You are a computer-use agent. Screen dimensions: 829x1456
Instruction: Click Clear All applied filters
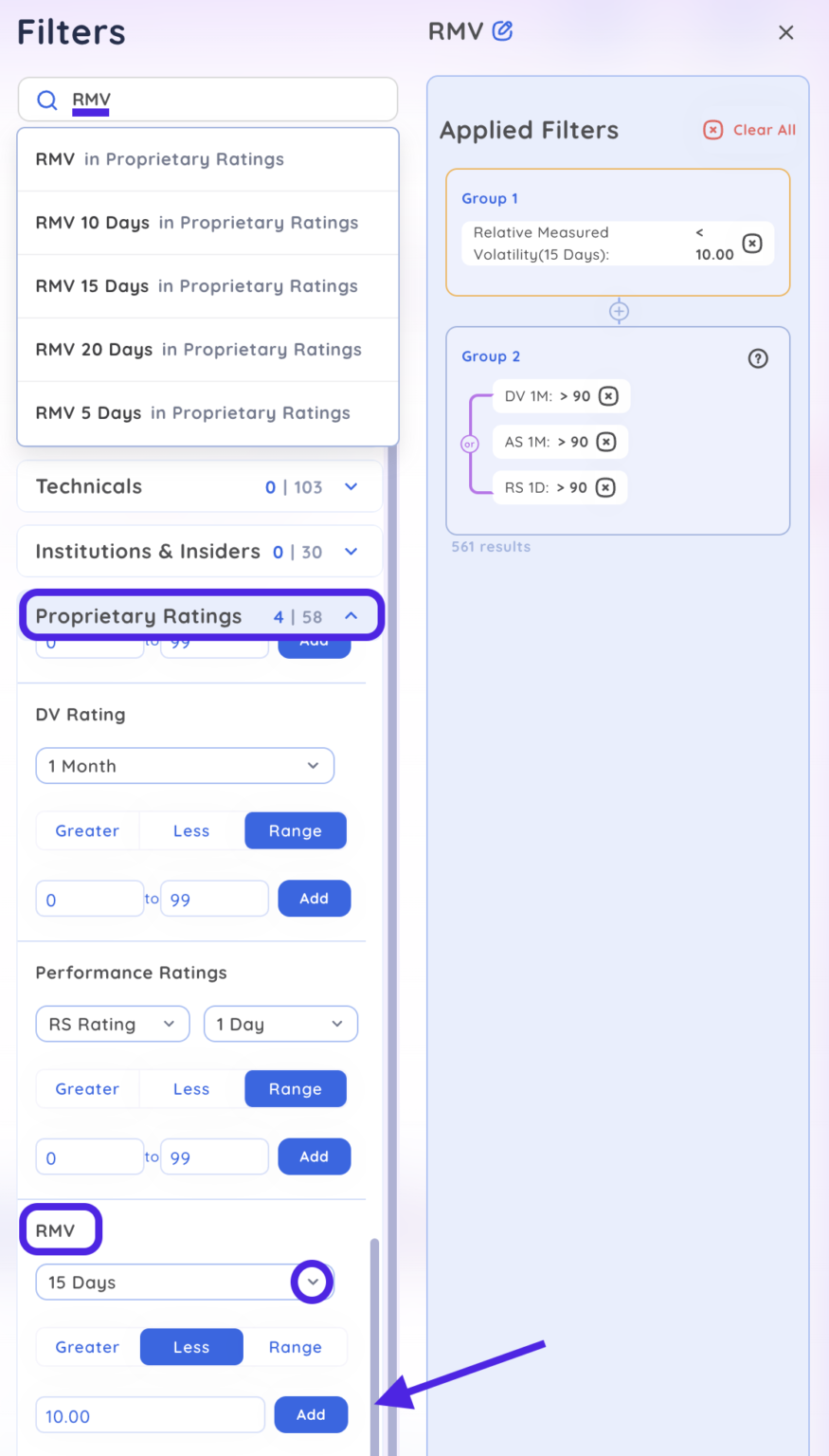pos(750,130)
